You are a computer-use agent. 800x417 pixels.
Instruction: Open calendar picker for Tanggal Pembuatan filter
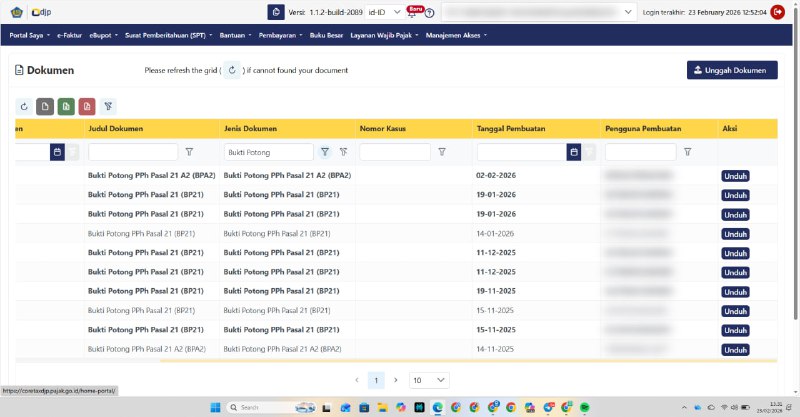click(573, 152)
